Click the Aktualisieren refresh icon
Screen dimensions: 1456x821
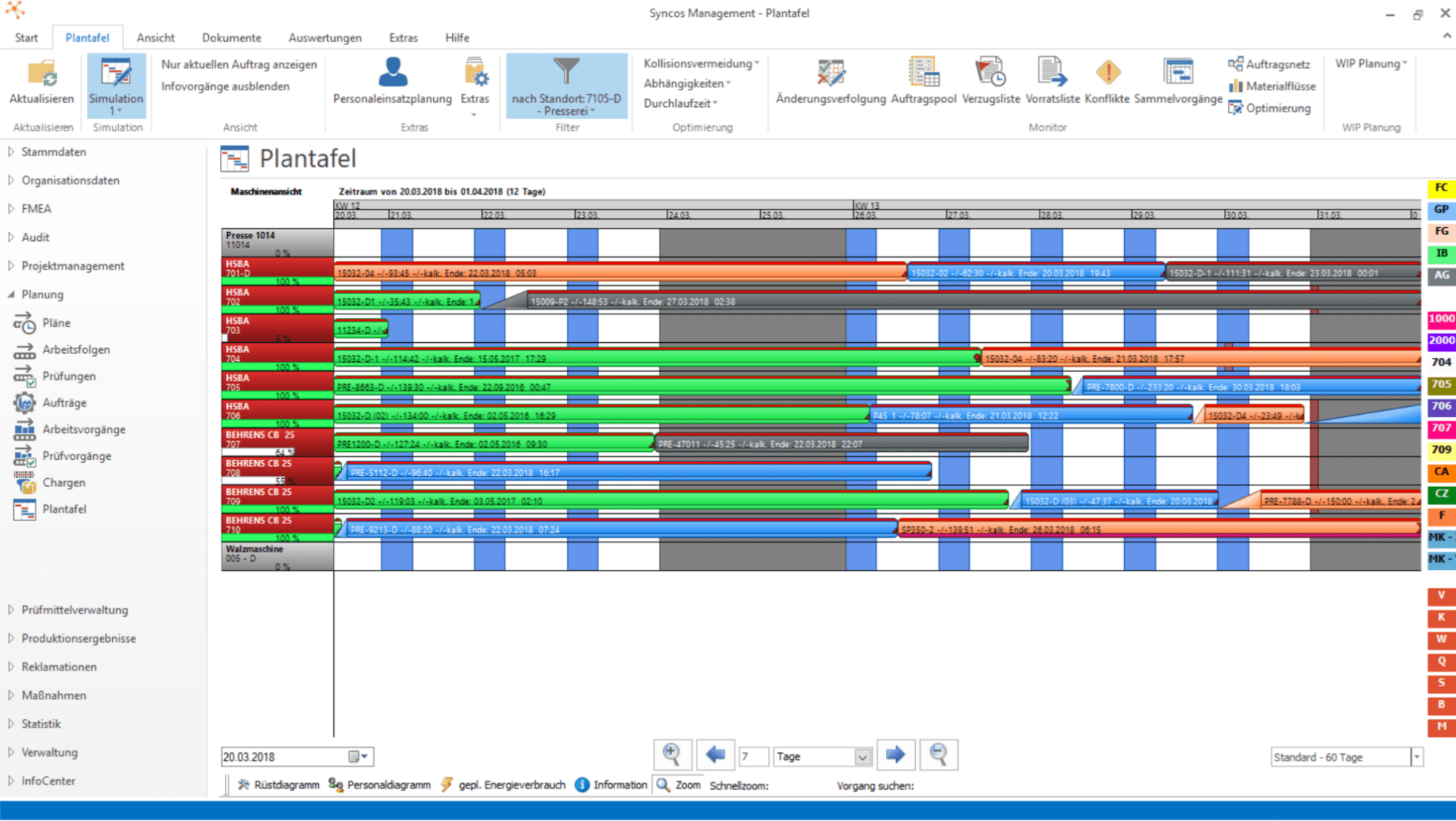41,74
